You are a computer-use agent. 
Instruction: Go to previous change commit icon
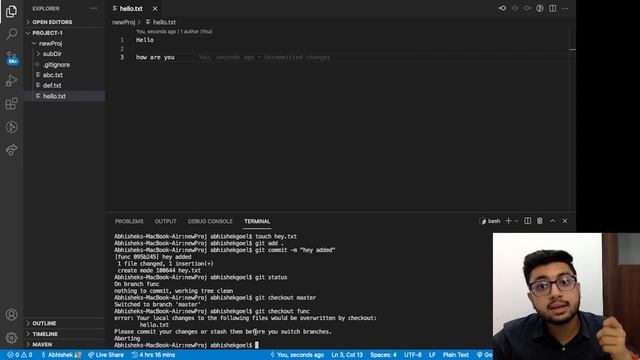502,8
